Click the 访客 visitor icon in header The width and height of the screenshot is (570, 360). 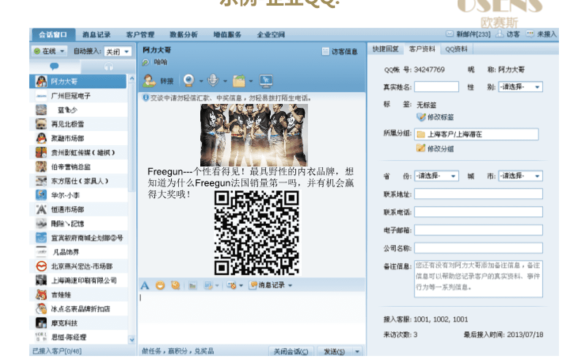point(500,34)
